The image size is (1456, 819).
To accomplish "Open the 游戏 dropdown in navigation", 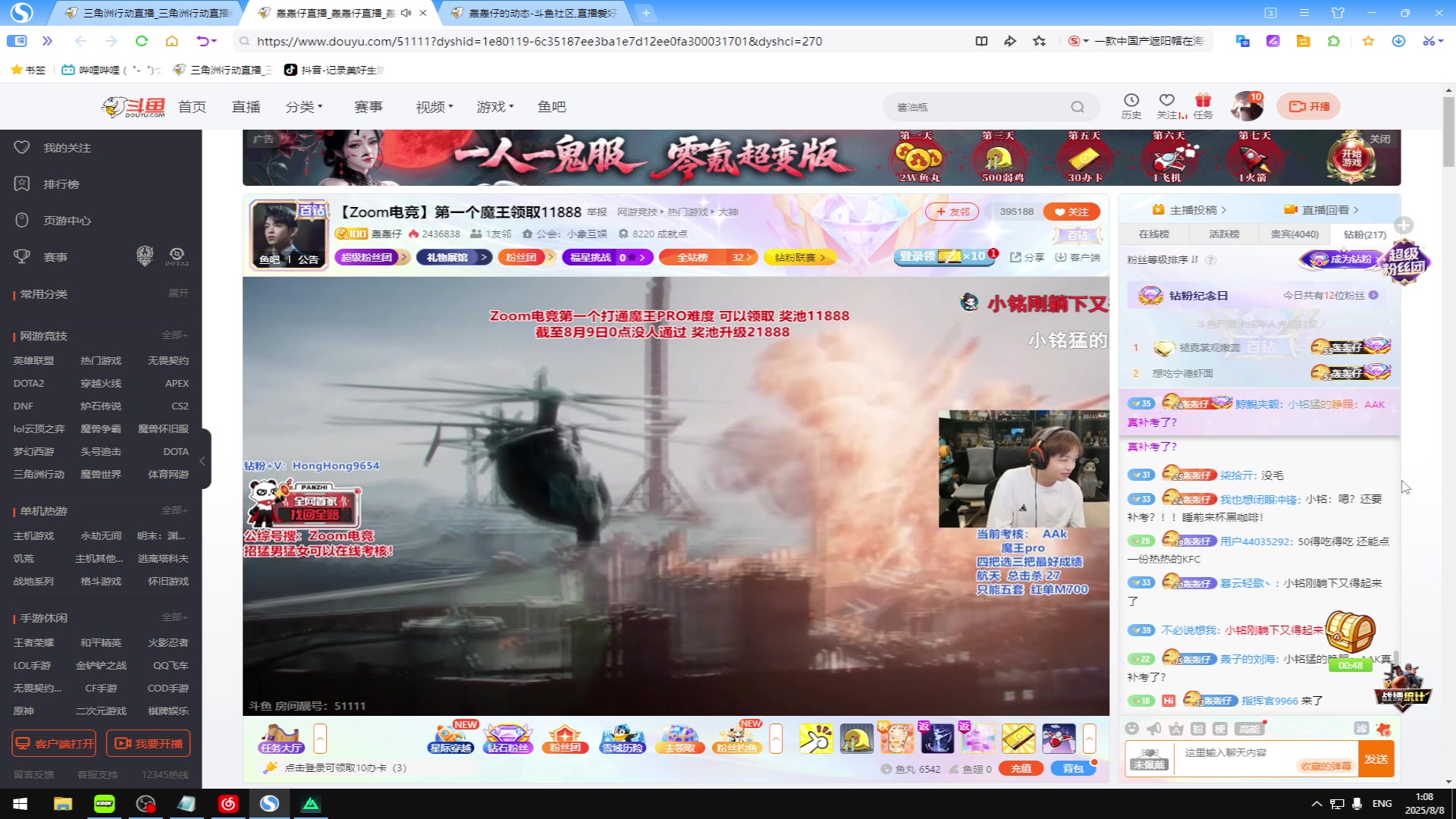I will point(494,107).
